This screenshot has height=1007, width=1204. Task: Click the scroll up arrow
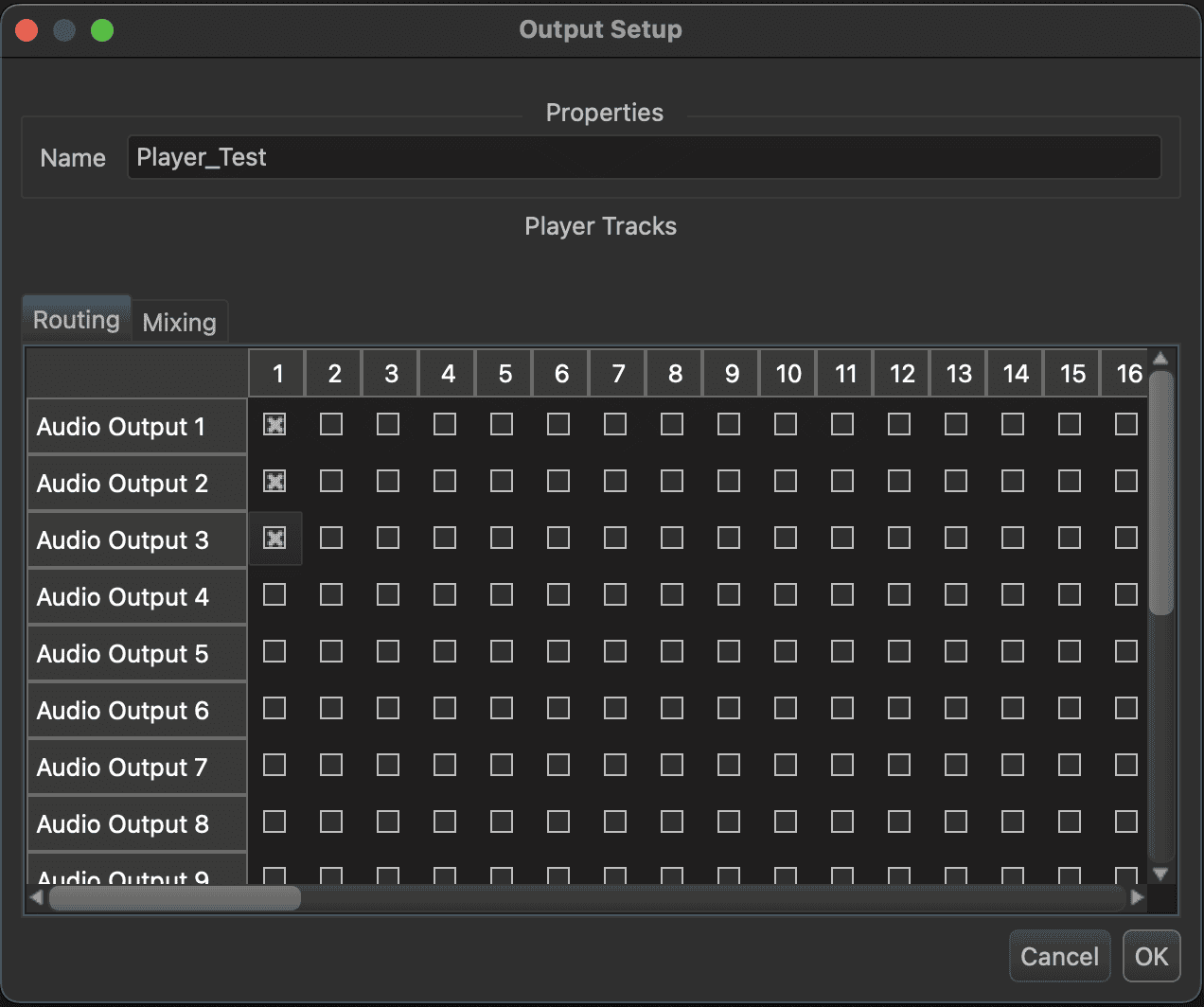coord(1161,359)
